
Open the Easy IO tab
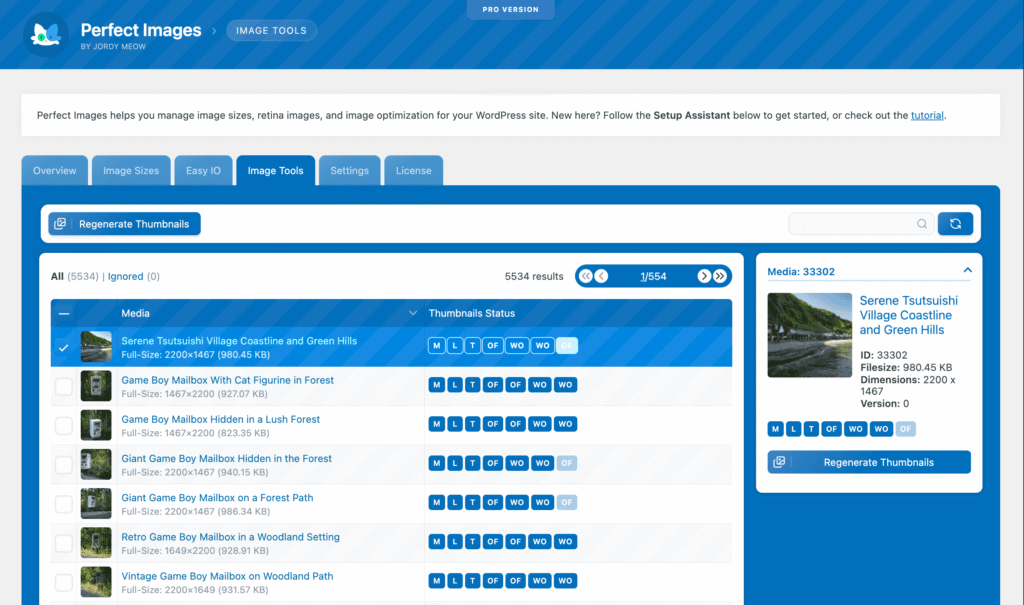(203, 170)
